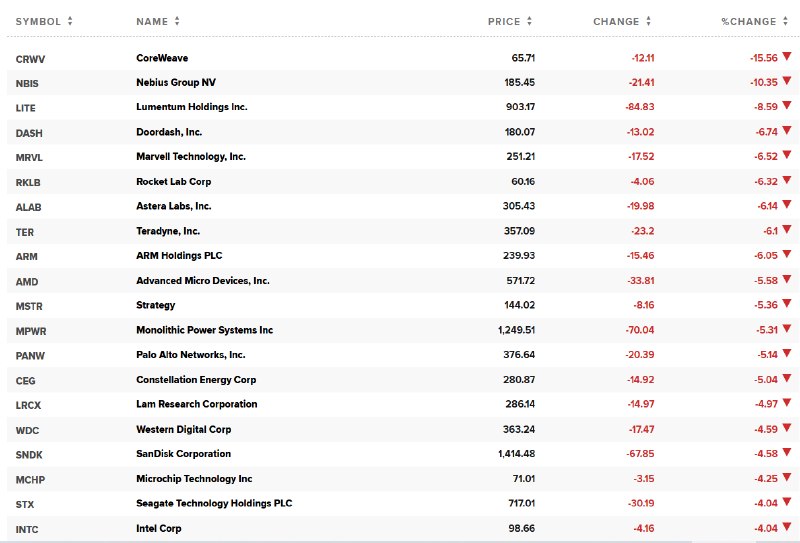Open the MPWR ticker symbol

click(31, 331)
